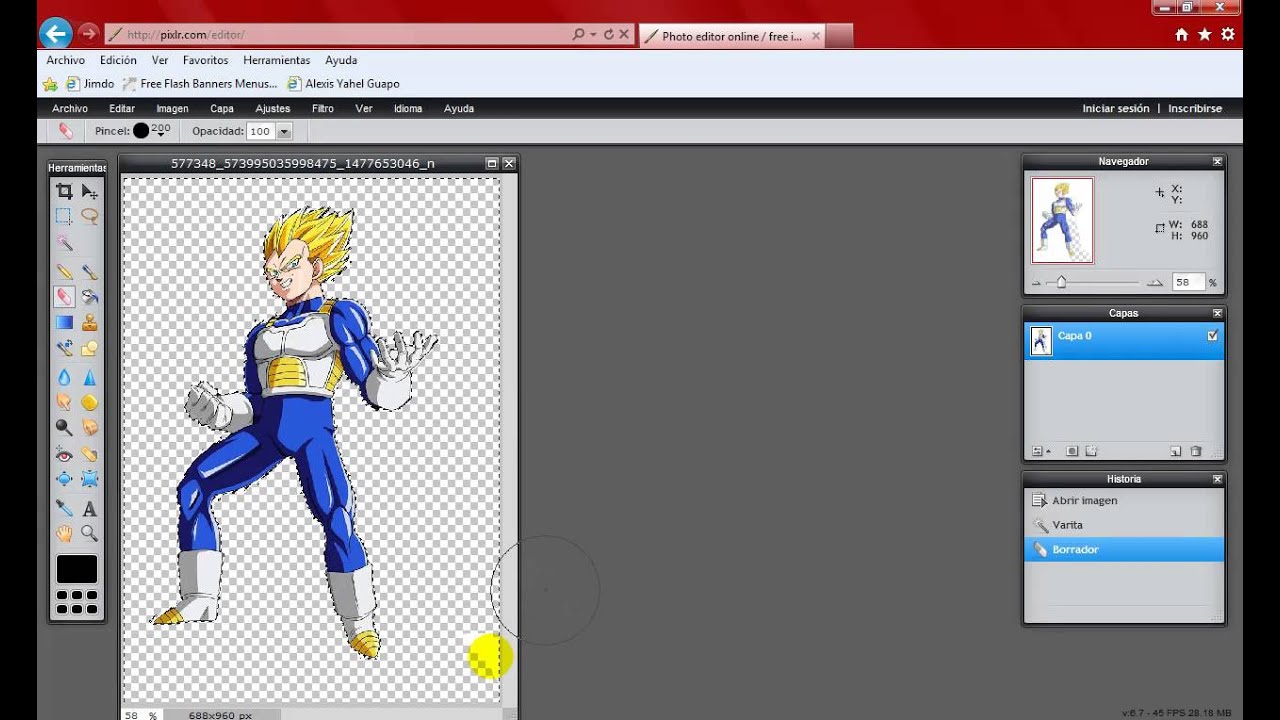Screen dimensions: 1280x720
Task: Select Abrir imagen history step
Action: [1124, 500]
